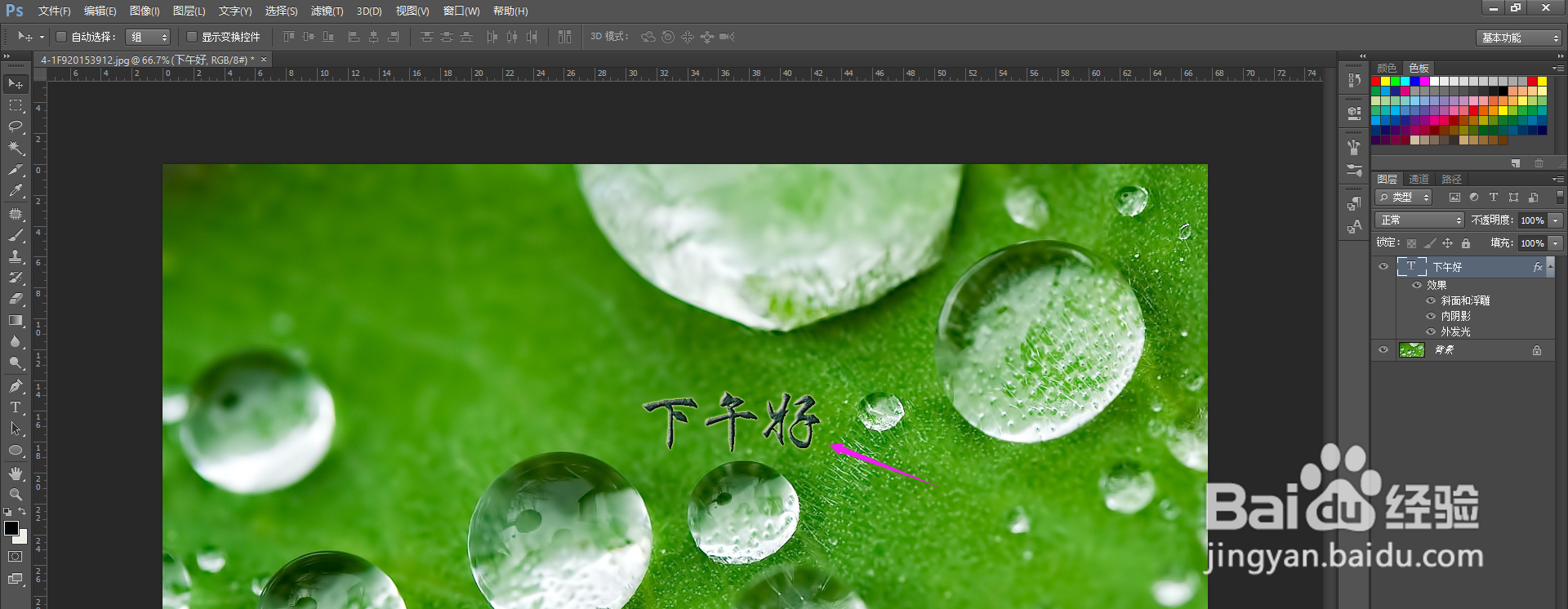1568x609 pixels.
Task: Open the auto-select 组 dropdown
Action: [x=148, y=37]
